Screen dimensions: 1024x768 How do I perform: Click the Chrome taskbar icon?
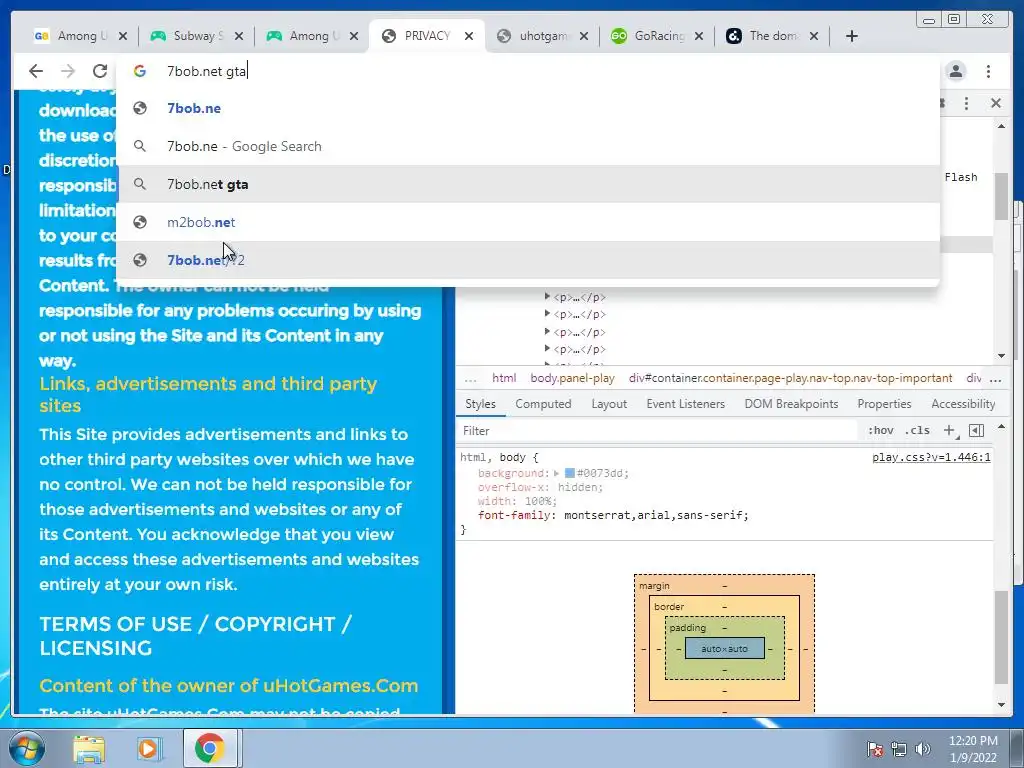(210, 748)
